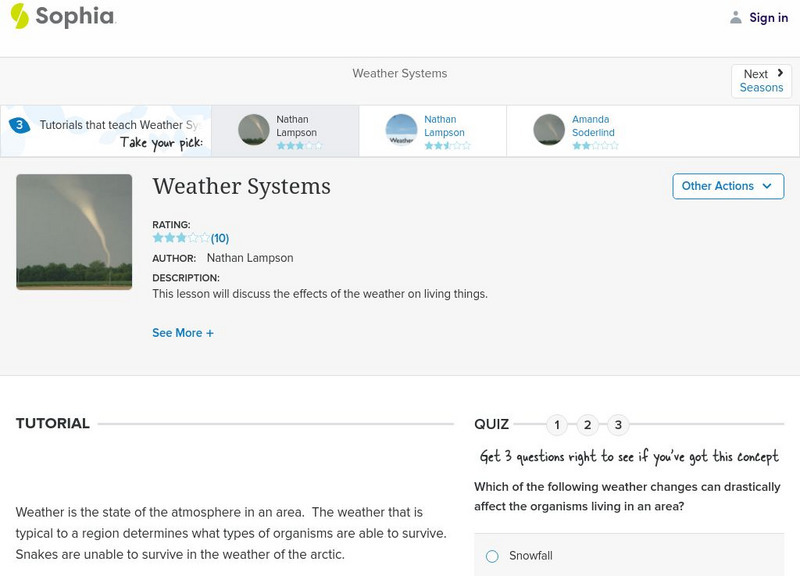The width and height of the screenshot is (800, 576).
Task: Click the chevron on the Other Actions button
Action: point(766,186)
